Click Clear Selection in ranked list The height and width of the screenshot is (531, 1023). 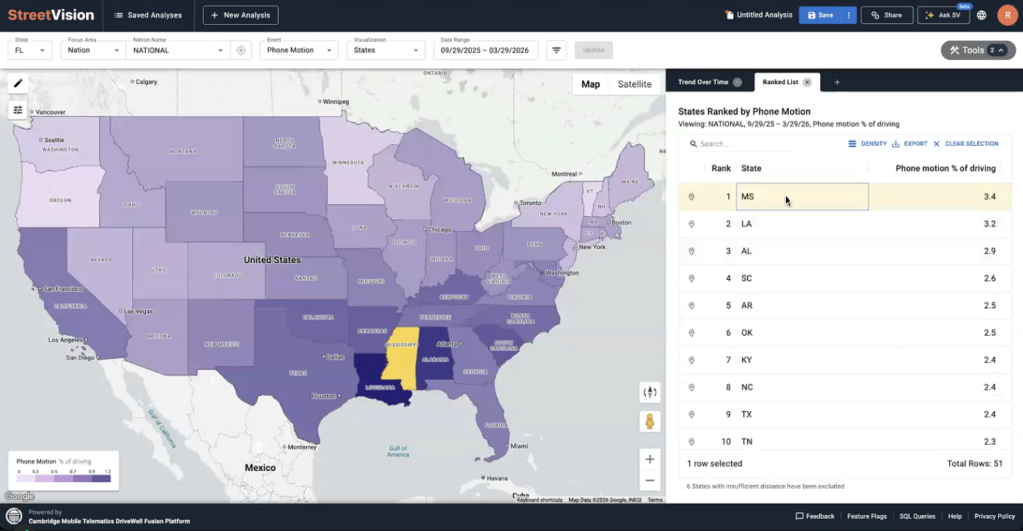point(965,144)
